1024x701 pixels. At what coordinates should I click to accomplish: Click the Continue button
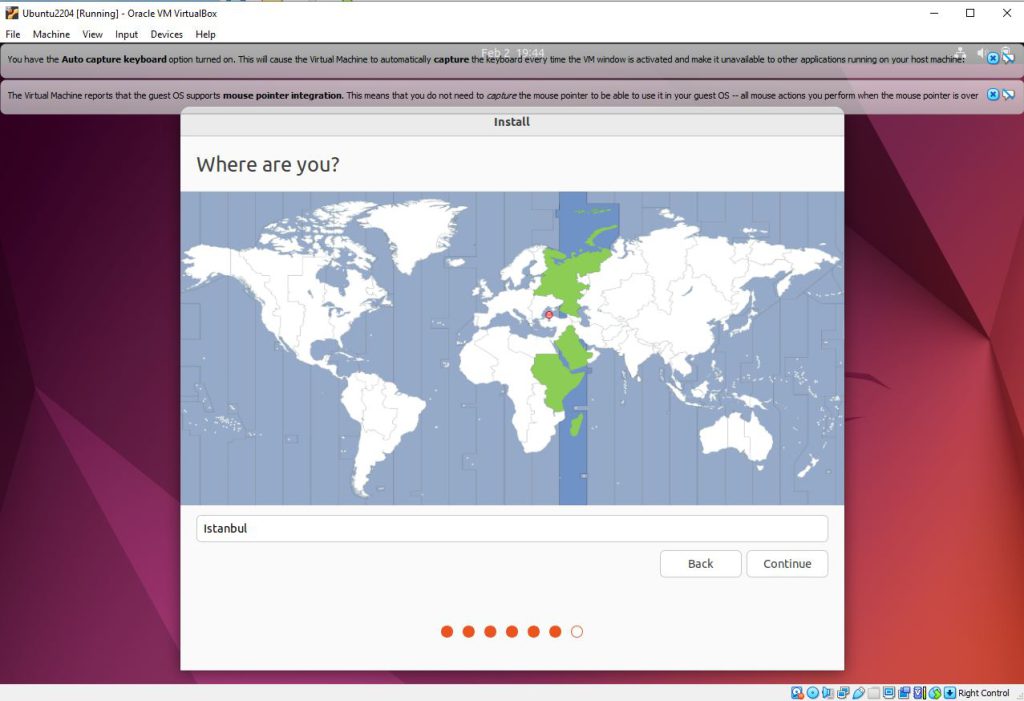[x=787, y=564]
